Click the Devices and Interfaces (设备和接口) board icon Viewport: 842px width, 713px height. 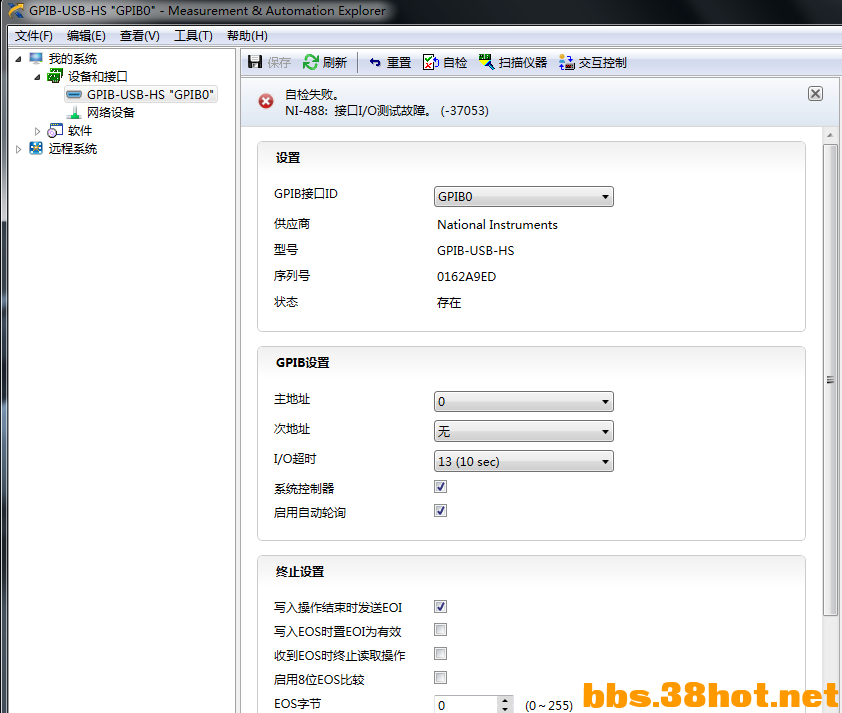tap(55, 76)
